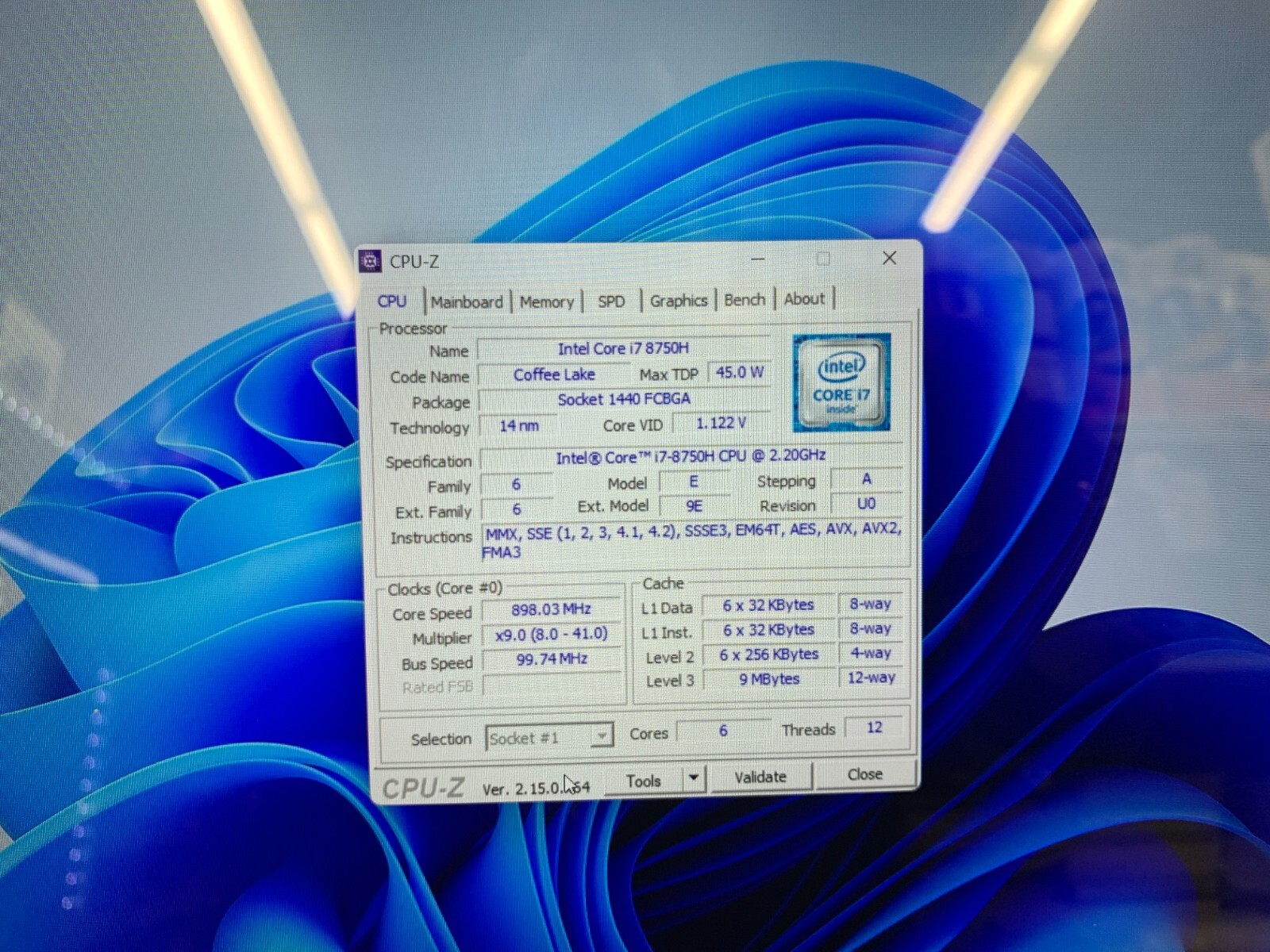Expand the Tools dropdown arrow
Viewport: 1270px width, 952px height.
694,779
